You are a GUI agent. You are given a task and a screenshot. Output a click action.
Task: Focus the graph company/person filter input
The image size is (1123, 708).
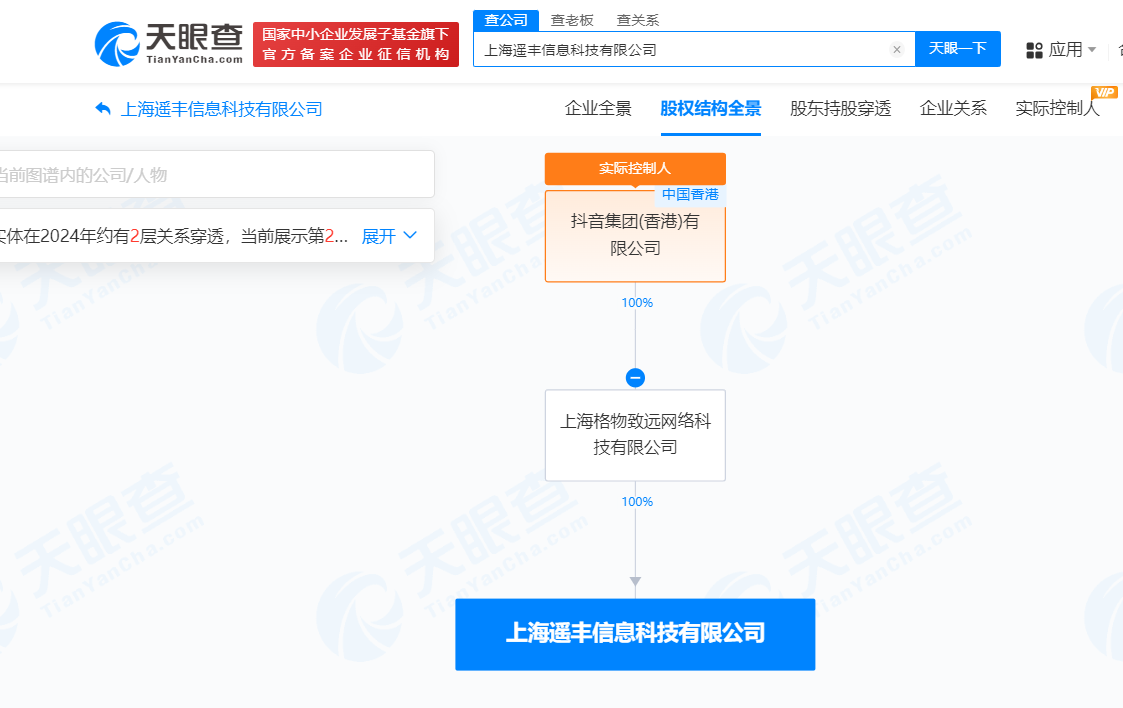point(215,175)
